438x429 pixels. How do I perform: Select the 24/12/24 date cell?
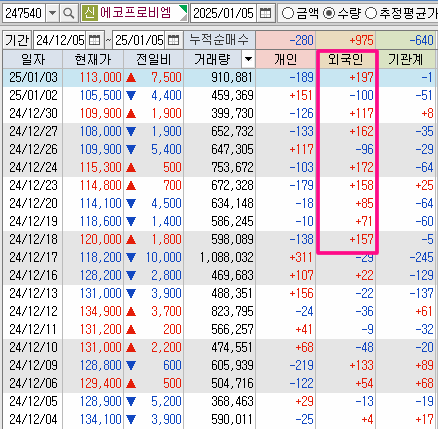click(33, 167)
